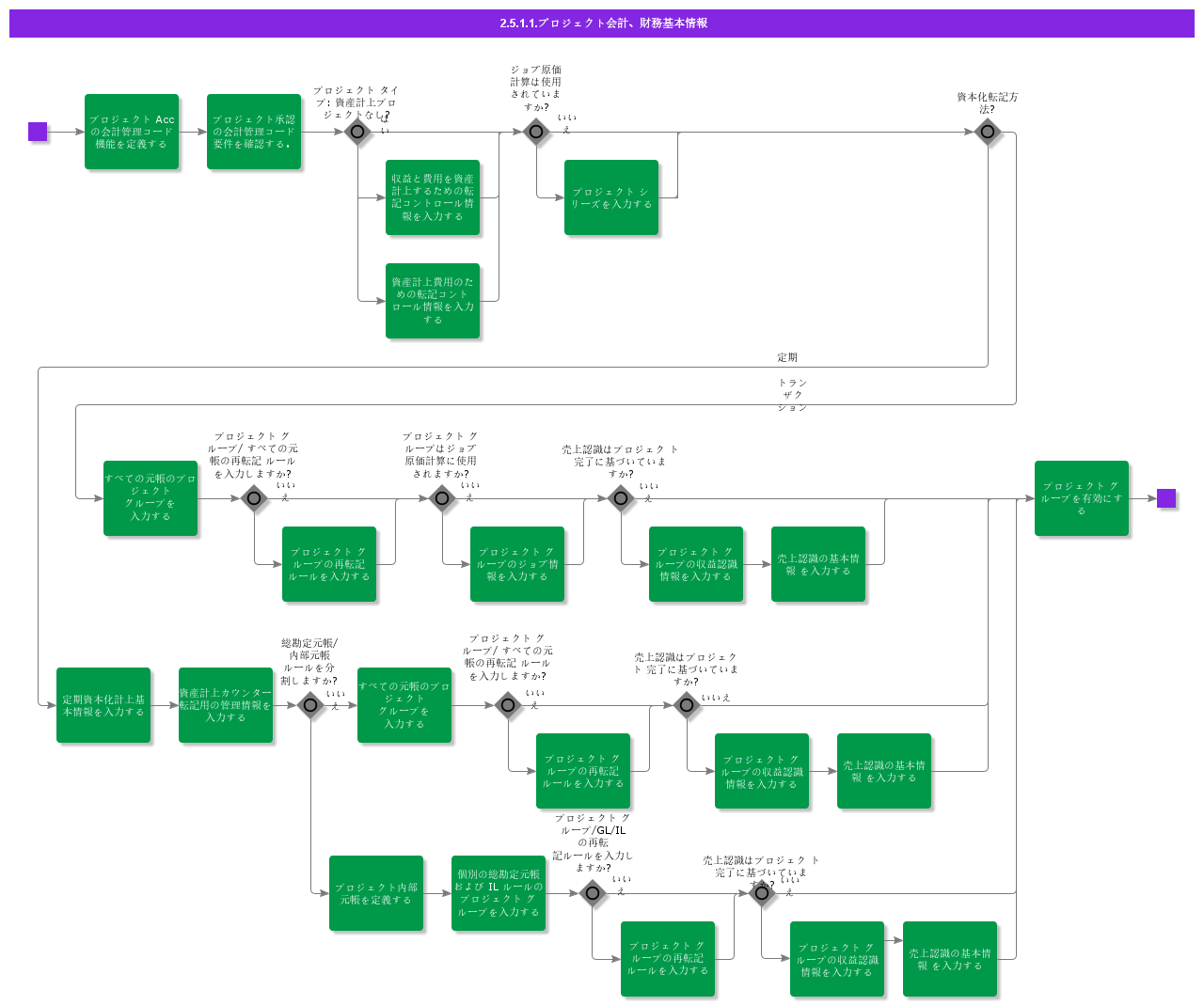Click the 定期資本化計上基本情報を入力する task box
1204x1006 pixels.
click(103, 705)
